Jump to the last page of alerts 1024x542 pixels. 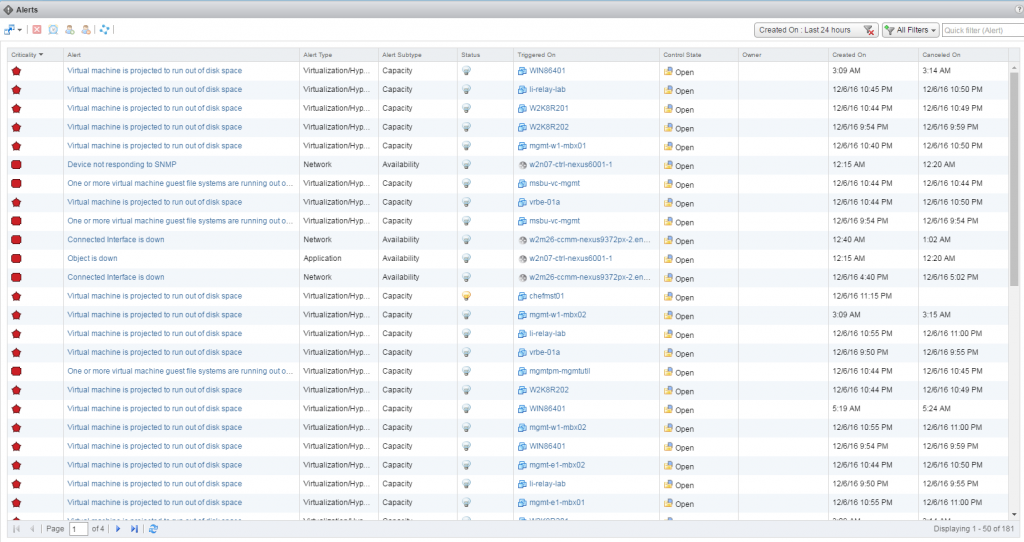pos(134,529)
